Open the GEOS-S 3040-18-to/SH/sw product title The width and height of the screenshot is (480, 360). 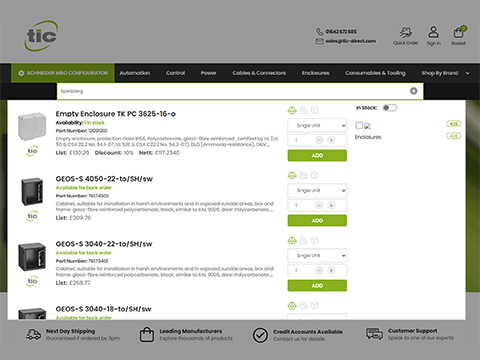pos(103,309)
